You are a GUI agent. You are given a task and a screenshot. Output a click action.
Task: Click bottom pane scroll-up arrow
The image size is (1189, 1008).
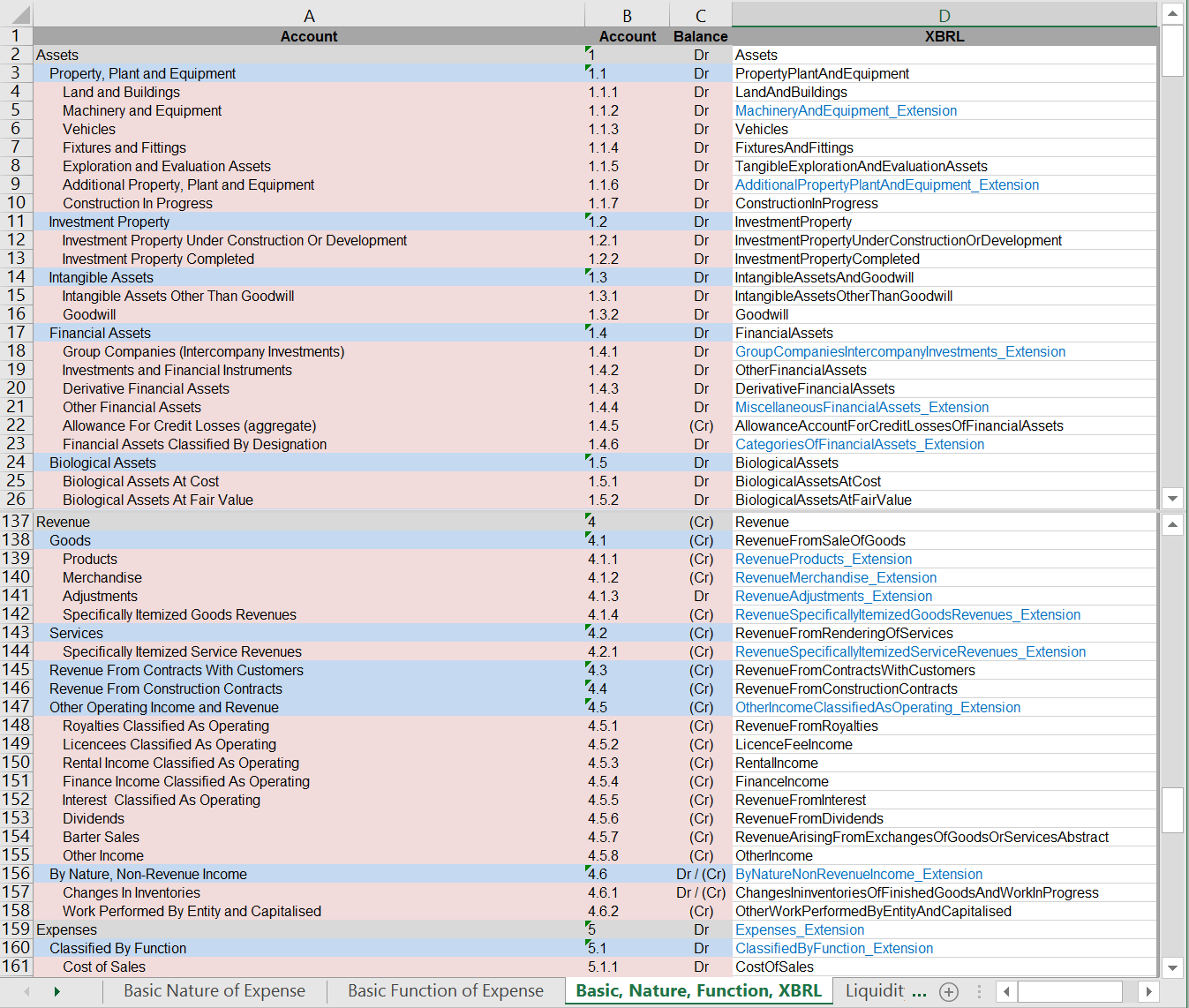pyautogui.click(x=1172, y=524)
